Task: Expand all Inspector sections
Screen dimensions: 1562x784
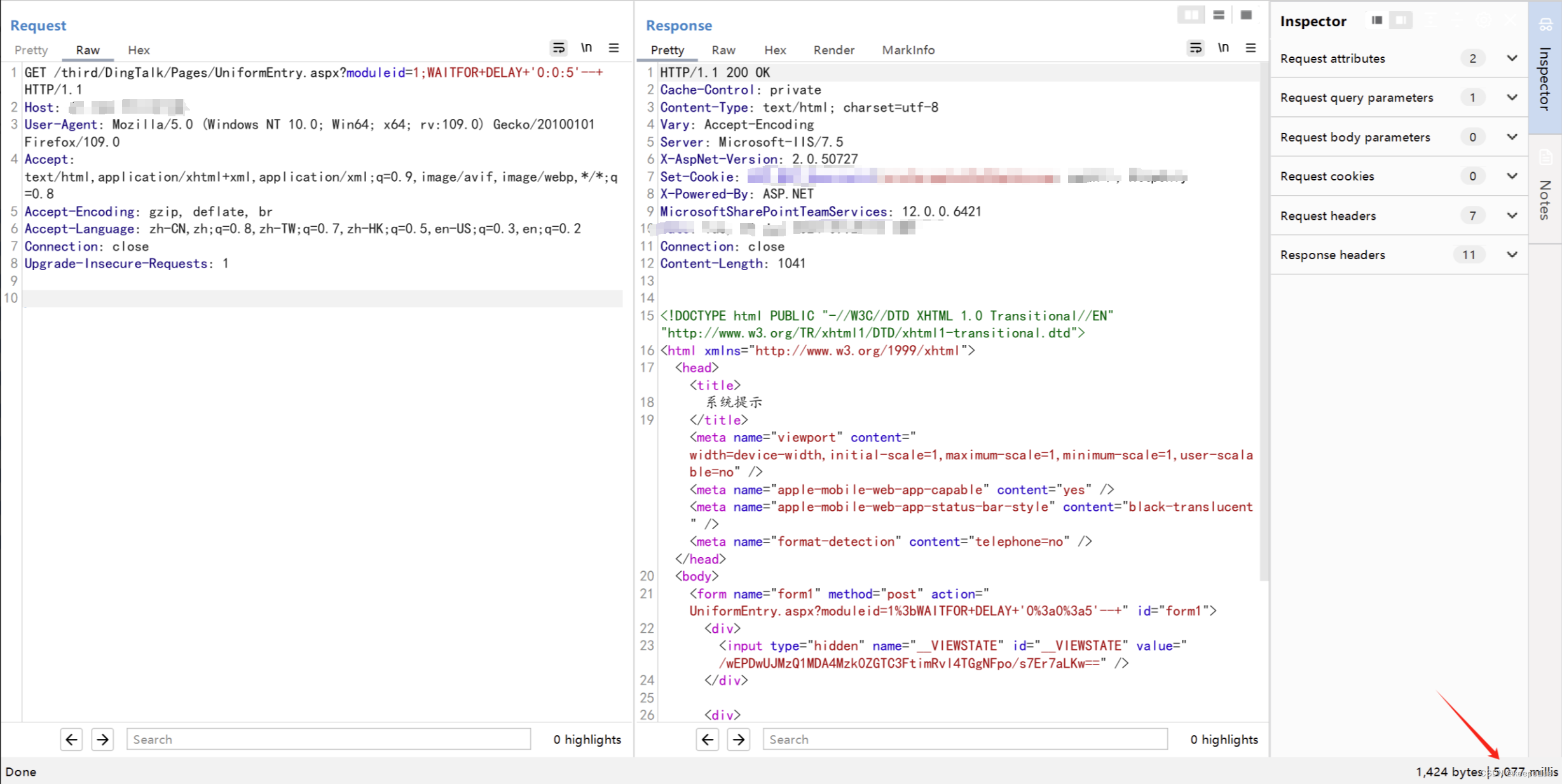Action: 1432,21
